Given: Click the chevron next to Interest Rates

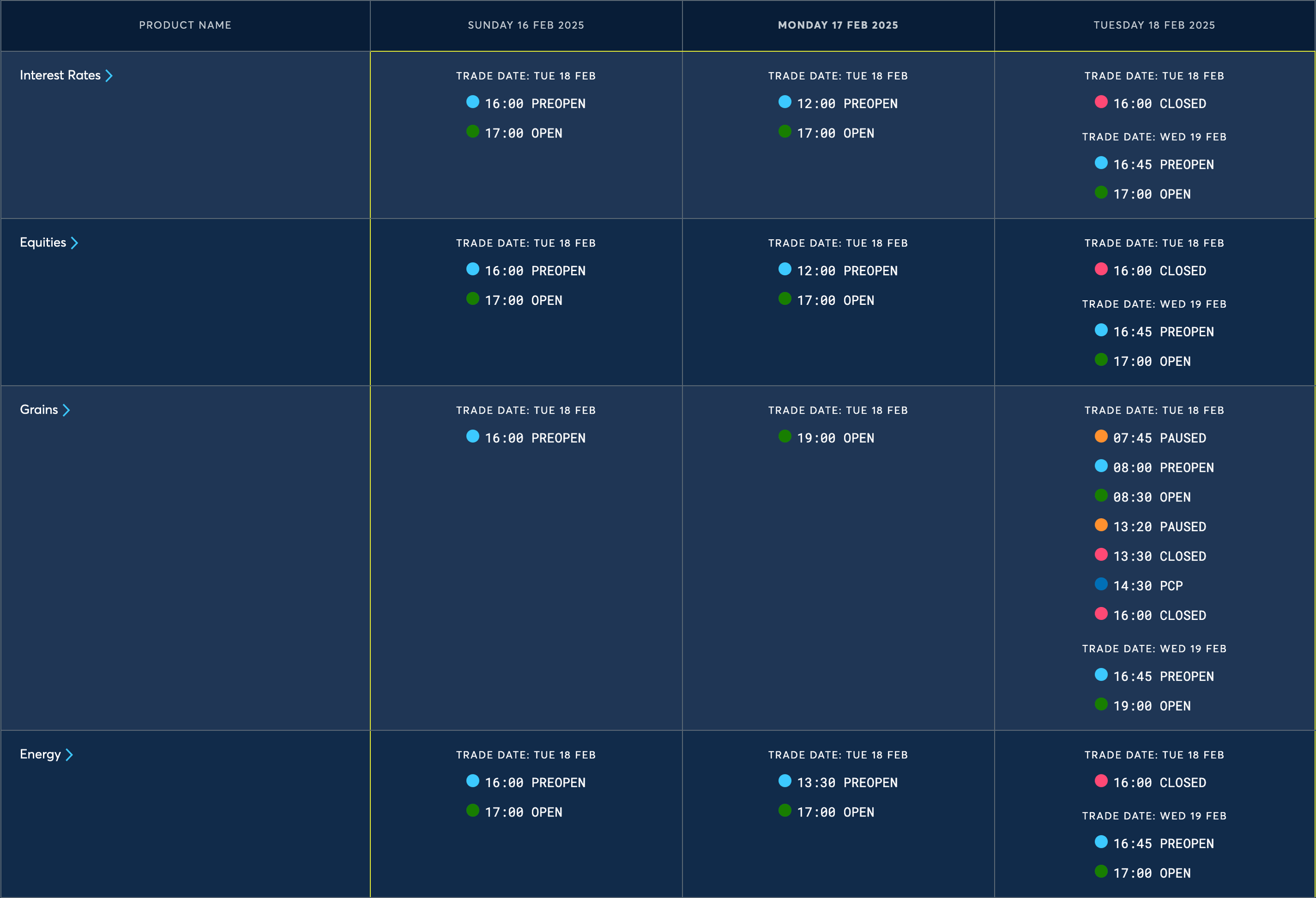Looking at the screenshot, I should point(109,75).
